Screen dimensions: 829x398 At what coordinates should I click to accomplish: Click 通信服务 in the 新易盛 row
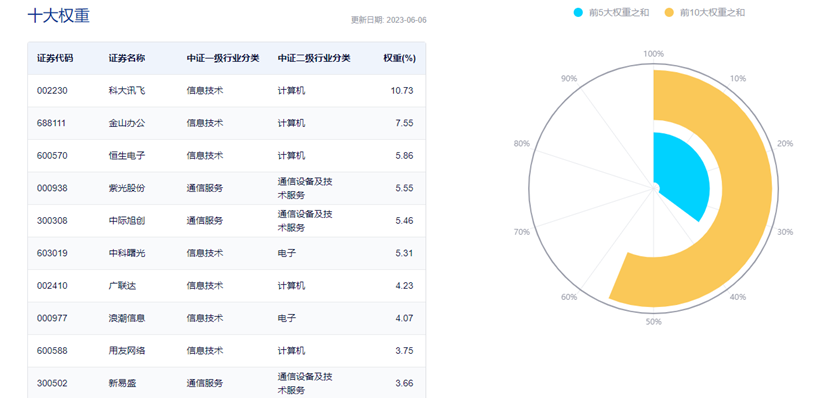[x=205, y=383]
